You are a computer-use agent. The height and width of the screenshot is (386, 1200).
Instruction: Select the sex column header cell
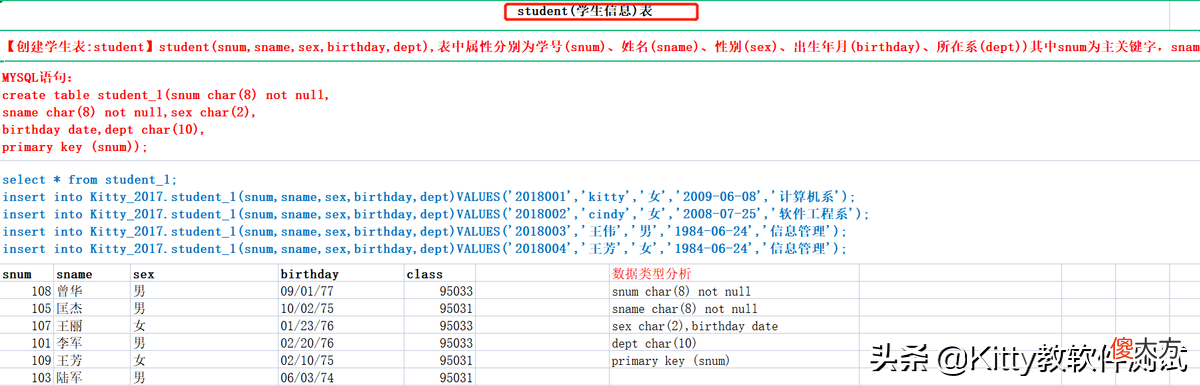click(204, 273)
